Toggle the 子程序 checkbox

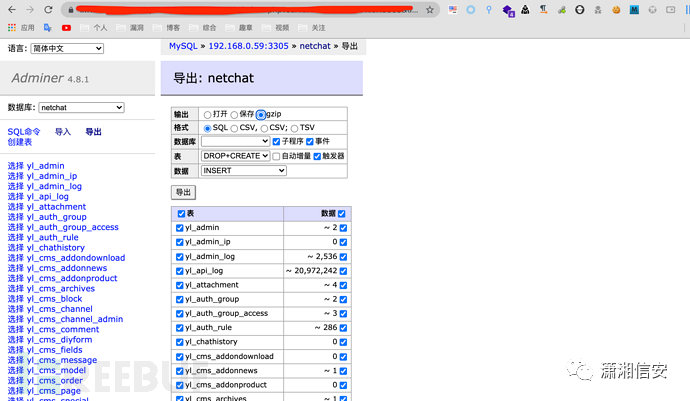pyautogui.click(x=276, y=142)
